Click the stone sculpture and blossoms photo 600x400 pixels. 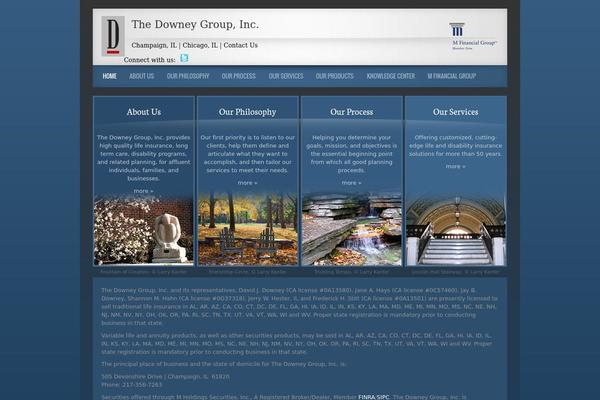pyautogui.click(x=144, y=230)
